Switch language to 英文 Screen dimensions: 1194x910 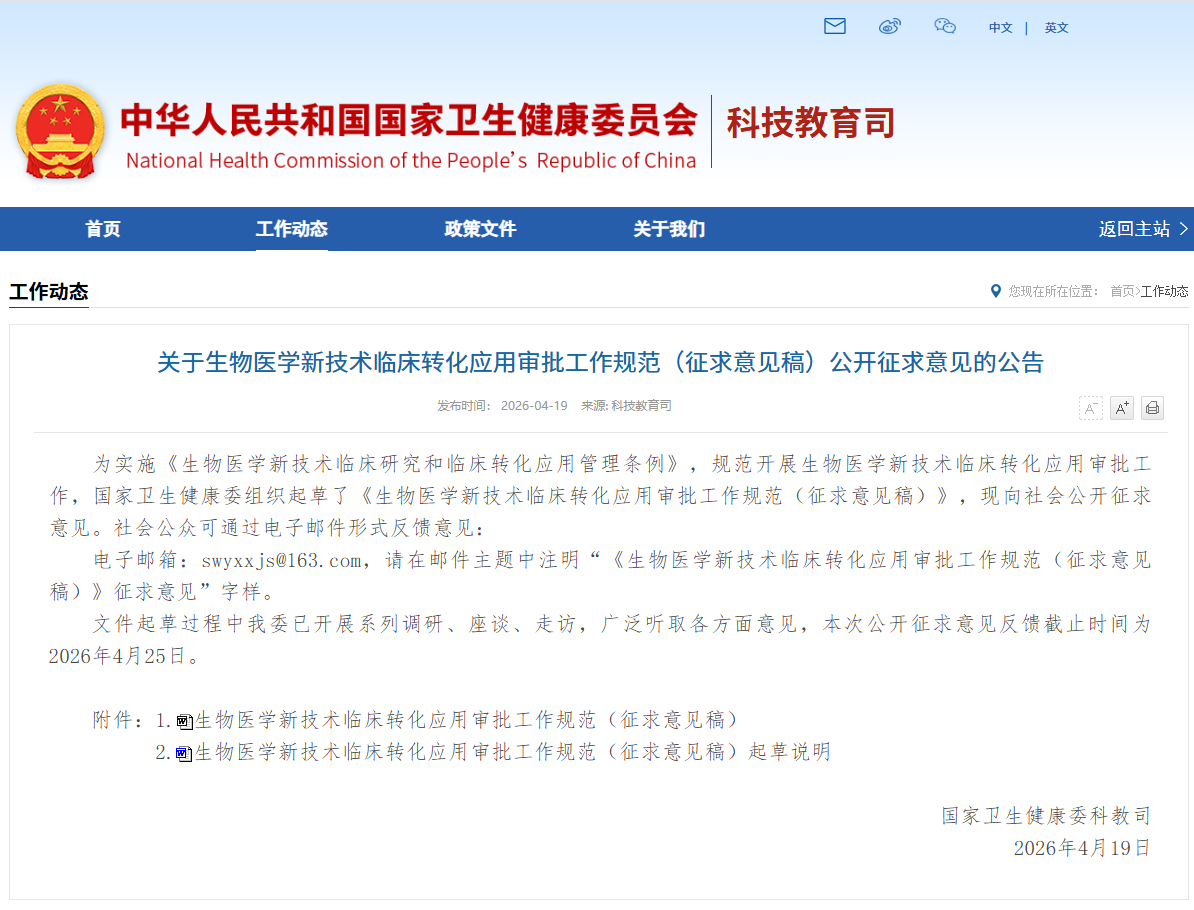pyautogui.click(x=1056, y=28)
